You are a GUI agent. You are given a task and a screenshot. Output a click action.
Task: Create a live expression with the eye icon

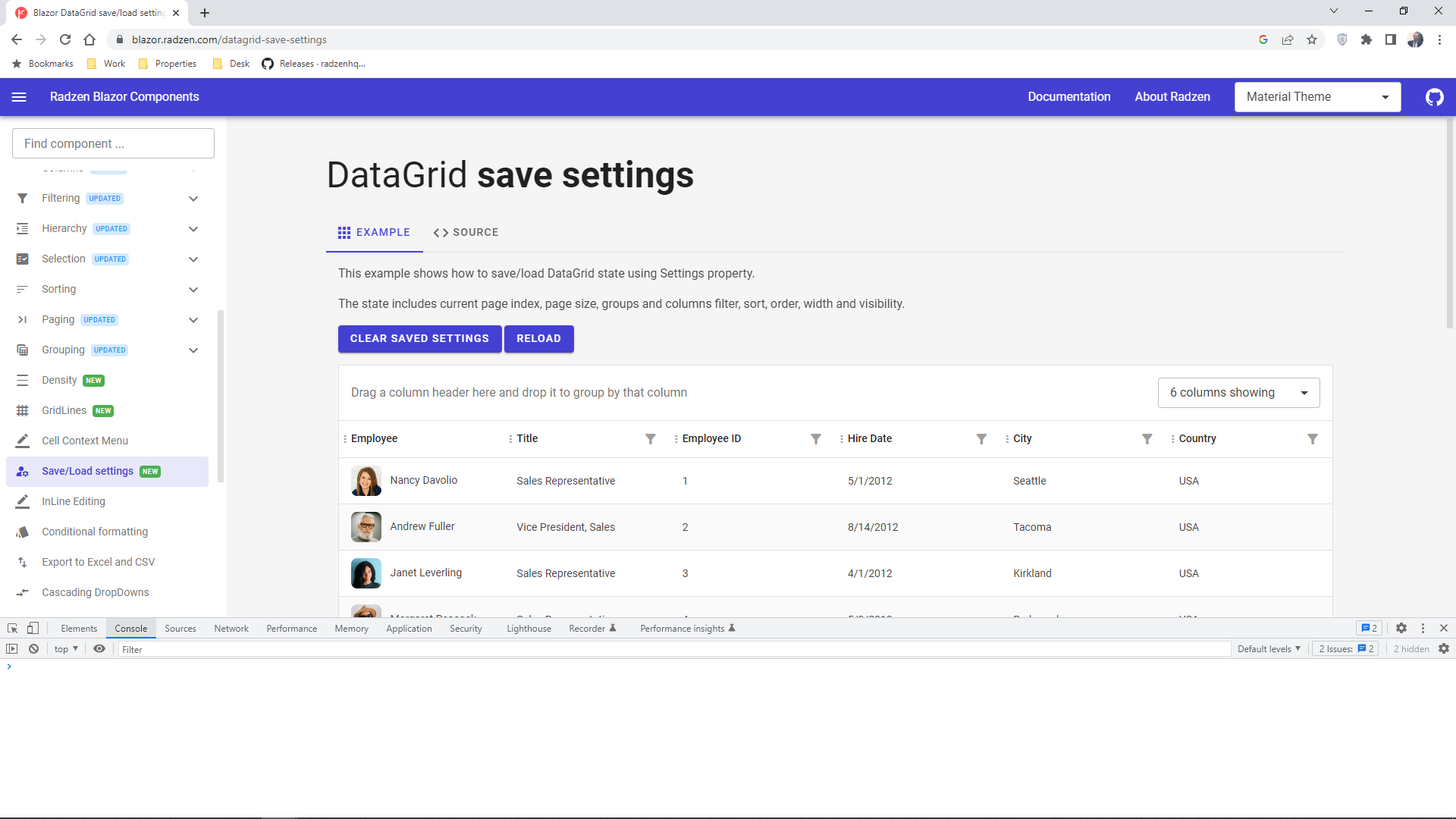[x=99, y=648]
